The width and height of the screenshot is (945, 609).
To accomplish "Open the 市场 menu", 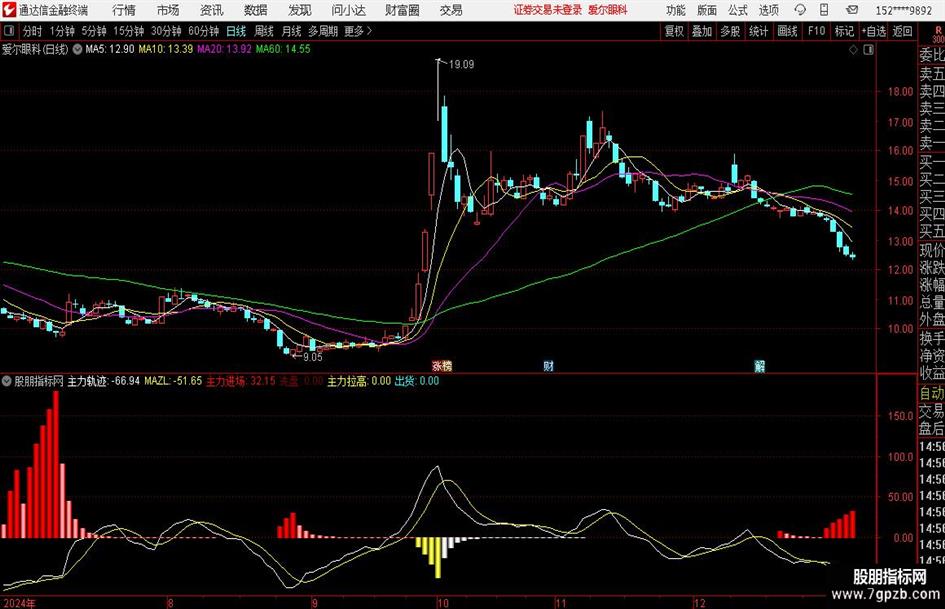I will pos(168,10).
